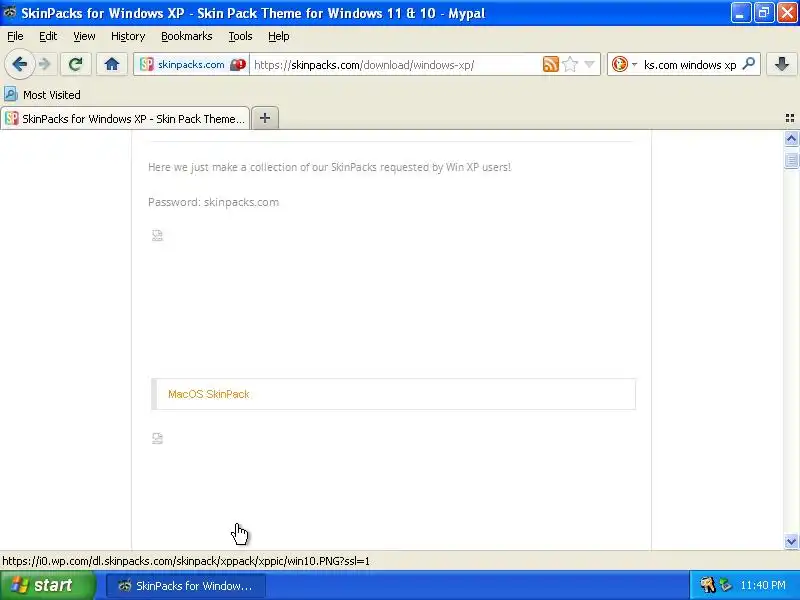
Task: Open the Help menu
Action: (x=279, y=36)
